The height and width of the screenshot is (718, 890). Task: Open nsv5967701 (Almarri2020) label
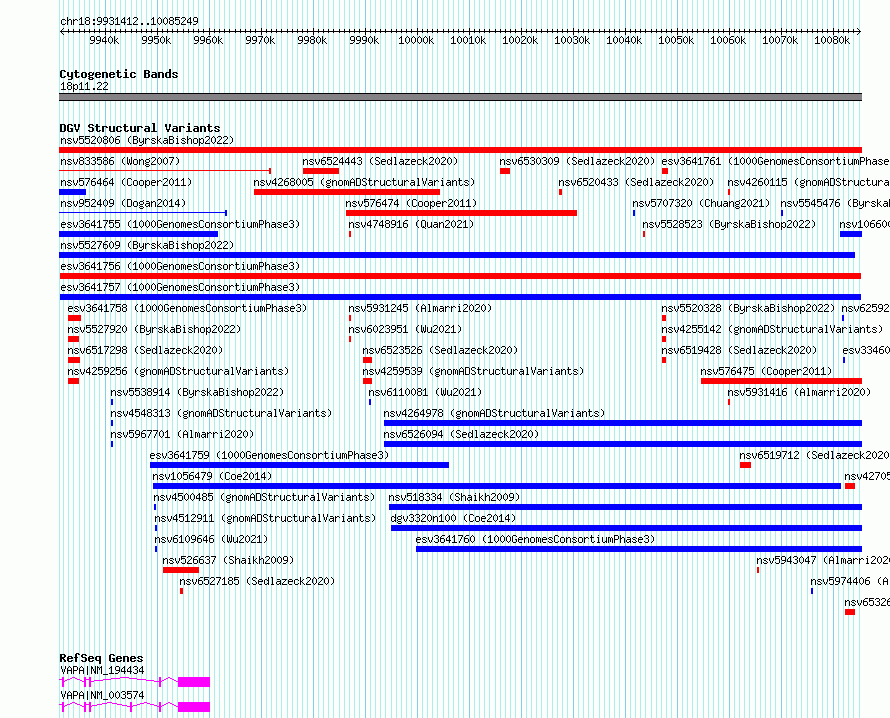coord(182,434)
